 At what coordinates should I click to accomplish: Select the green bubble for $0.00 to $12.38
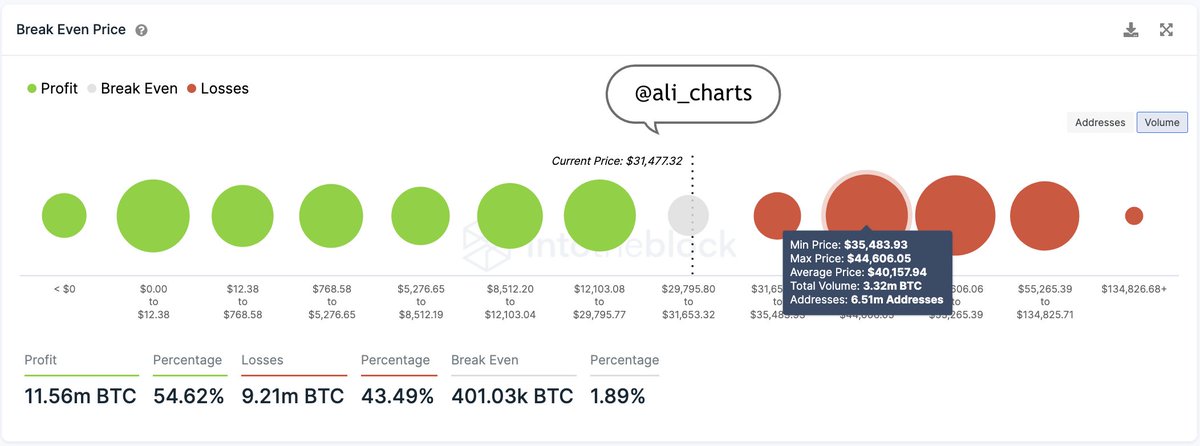pyautogui.click(x=153, y=216)
